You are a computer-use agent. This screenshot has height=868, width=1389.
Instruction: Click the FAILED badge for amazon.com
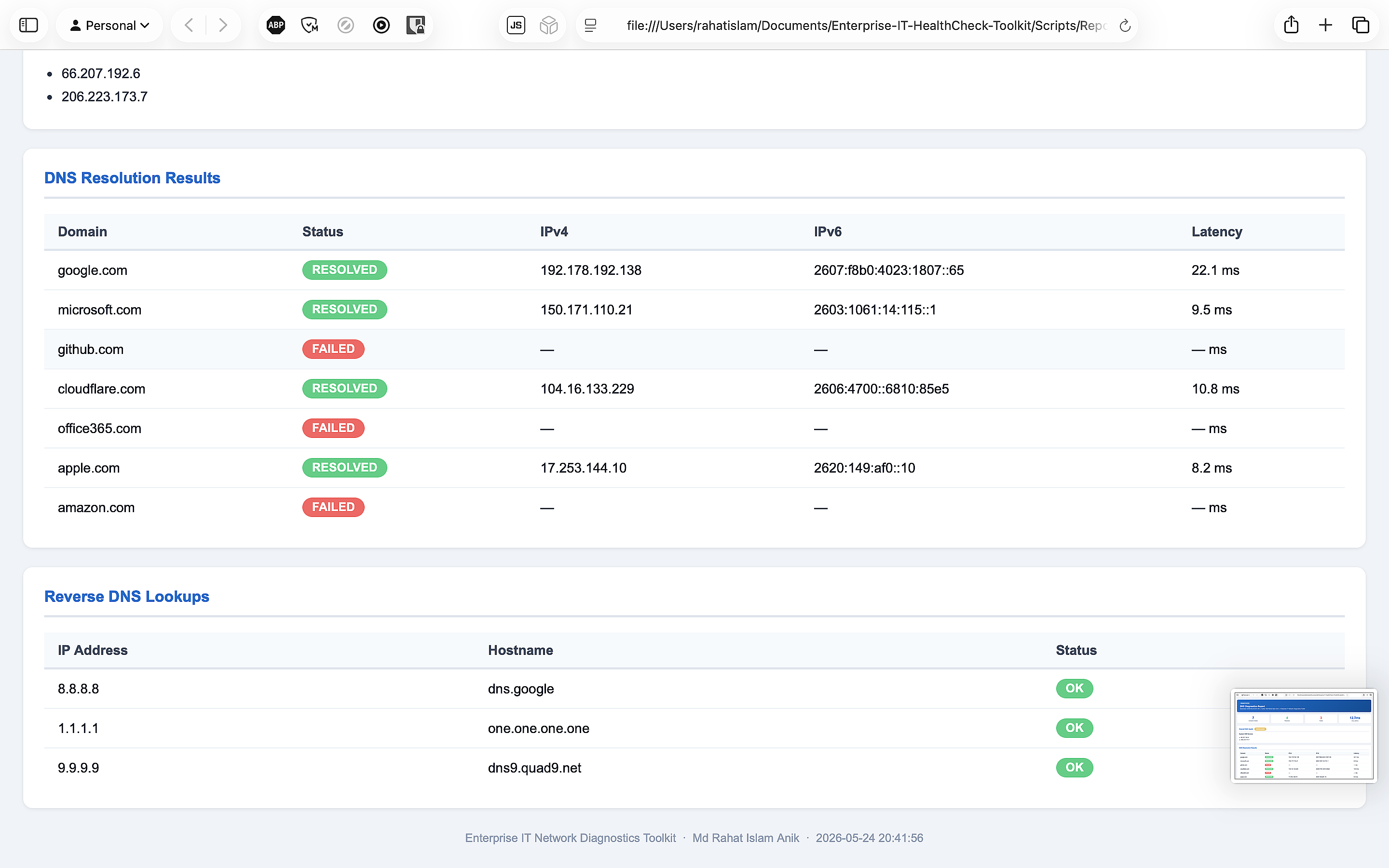(333, 507)
